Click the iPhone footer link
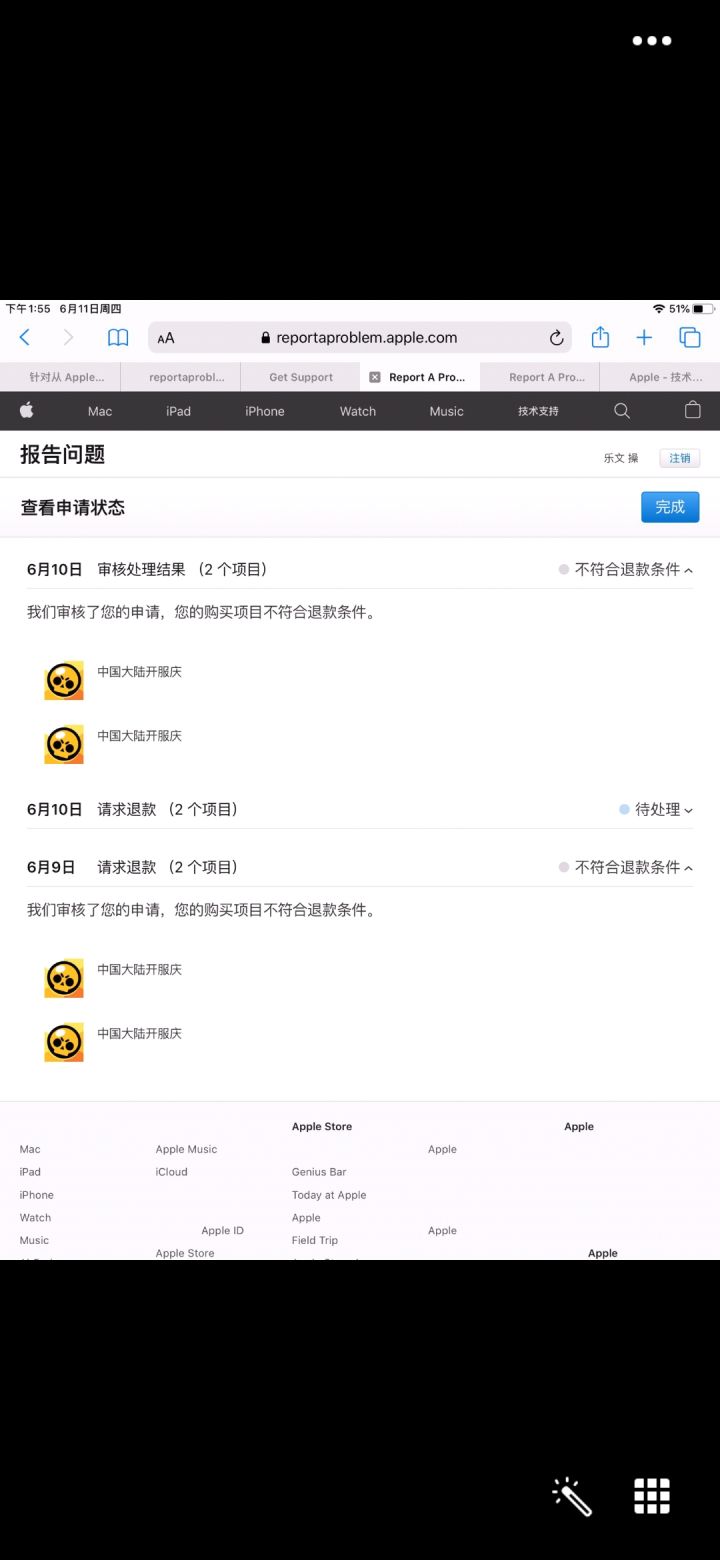The width and height of the screenshot is (720, 1560). click(37, 1195)
